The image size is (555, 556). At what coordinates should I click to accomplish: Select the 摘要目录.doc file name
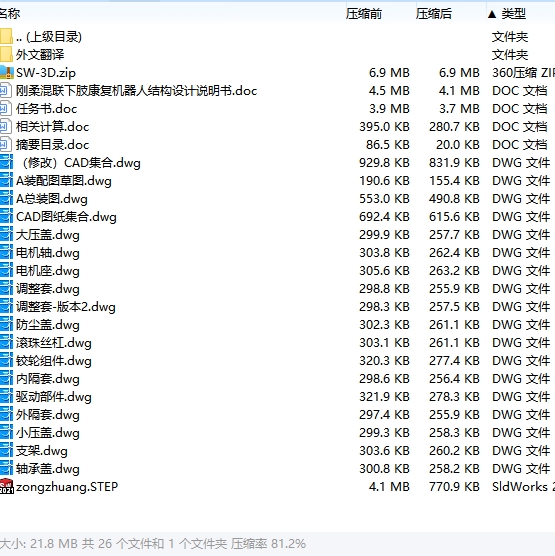tap(52, 145)
